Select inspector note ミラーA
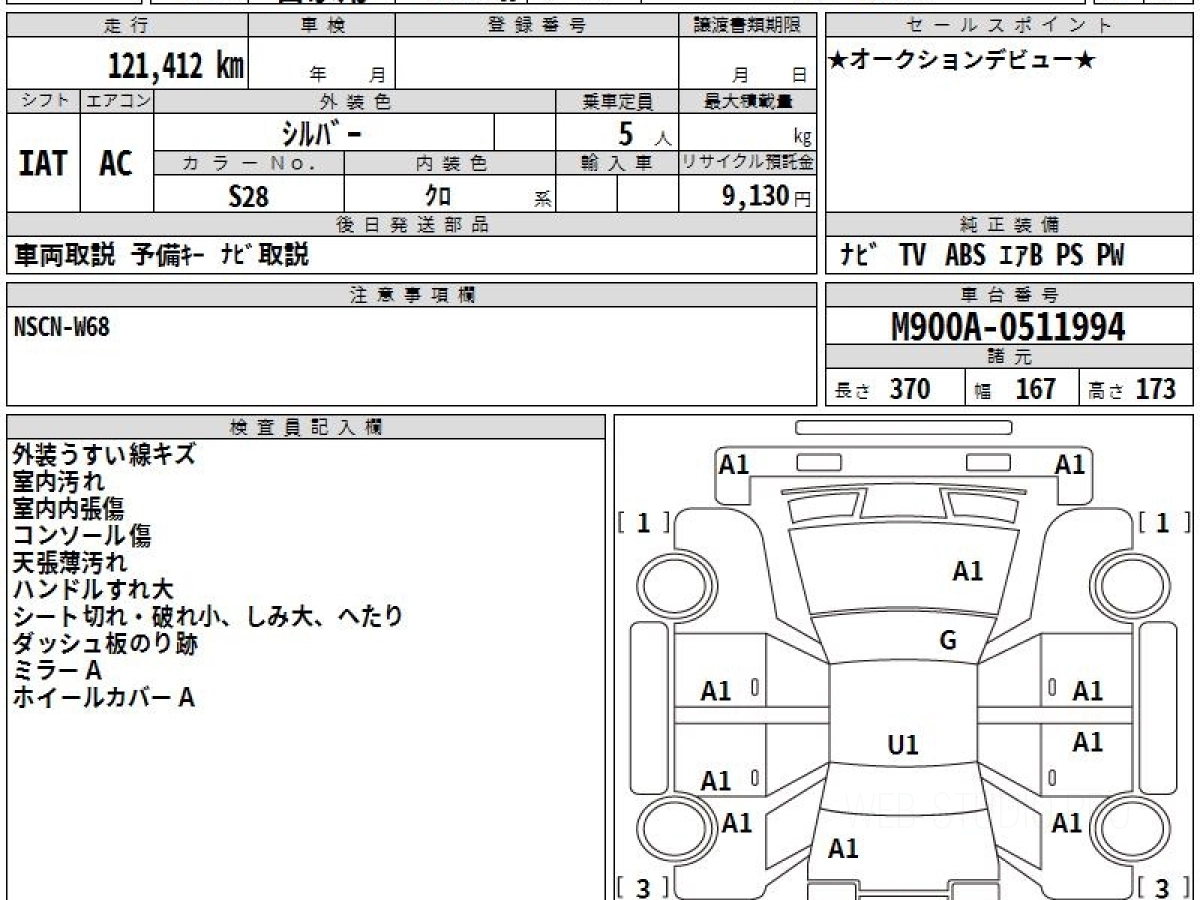 [57, 671]
